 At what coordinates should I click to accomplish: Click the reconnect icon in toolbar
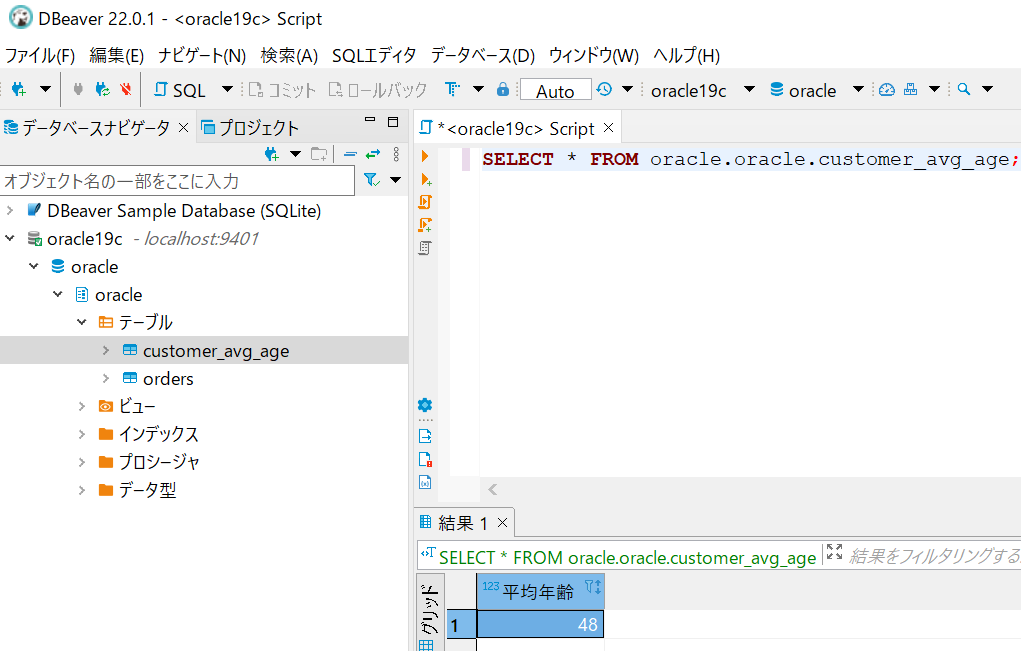coord(102,89)
